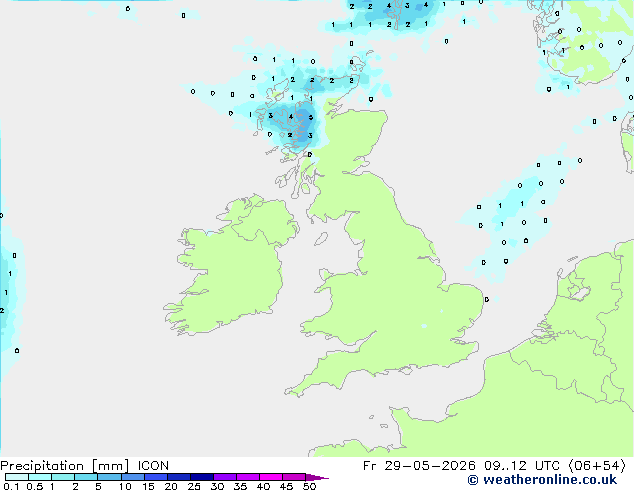Click the 35–40 mm violet legend box

coord(247,477)
